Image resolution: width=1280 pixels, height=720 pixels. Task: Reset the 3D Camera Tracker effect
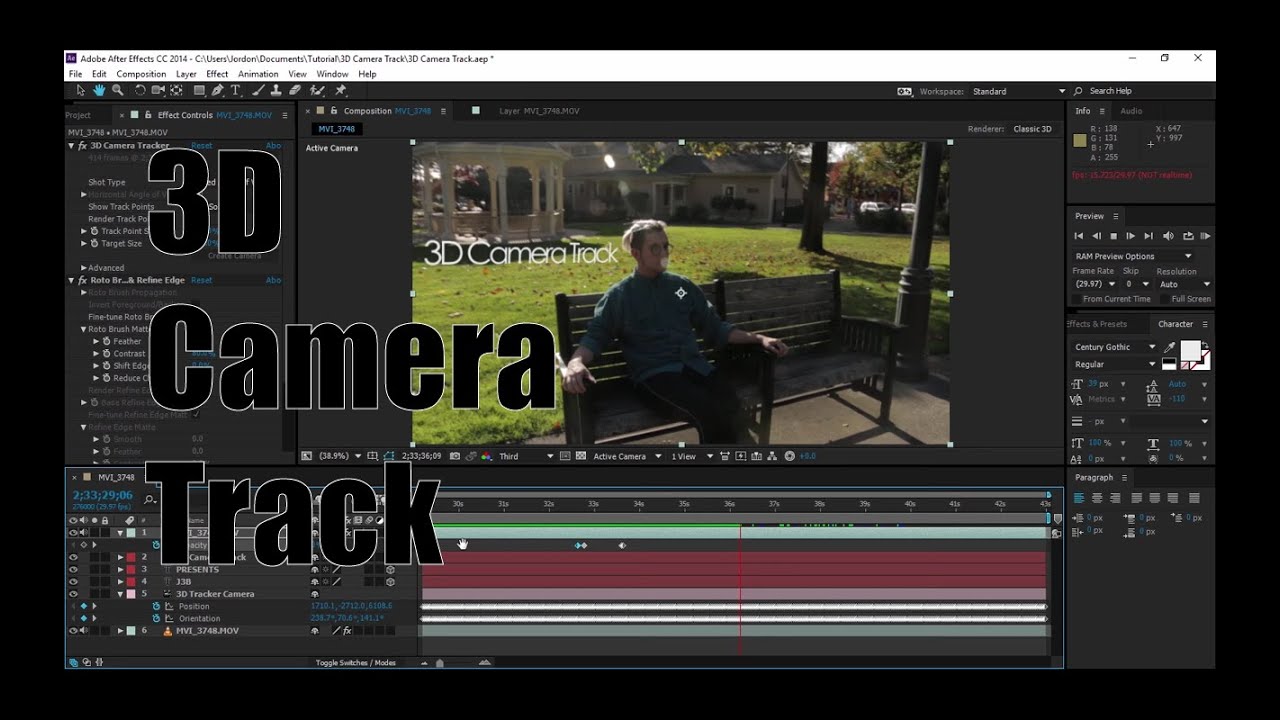click(201, 146)
